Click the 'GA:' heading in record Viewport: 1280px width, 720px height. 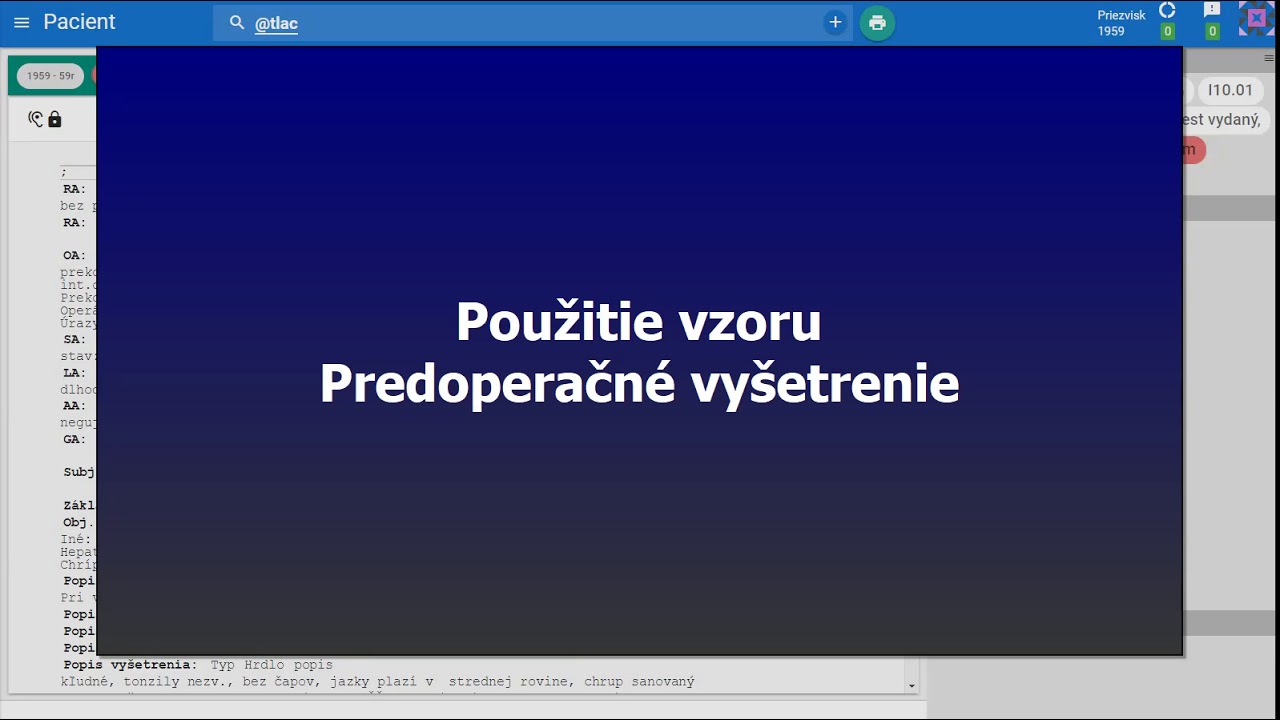(x=74, y=439)
